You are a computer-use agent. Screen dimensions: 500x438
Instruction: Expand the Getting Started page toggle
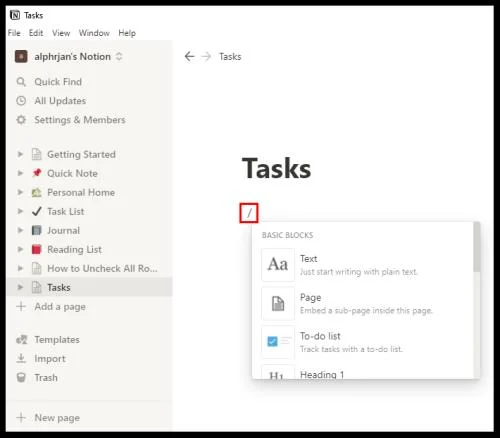(x=20, y=154)
